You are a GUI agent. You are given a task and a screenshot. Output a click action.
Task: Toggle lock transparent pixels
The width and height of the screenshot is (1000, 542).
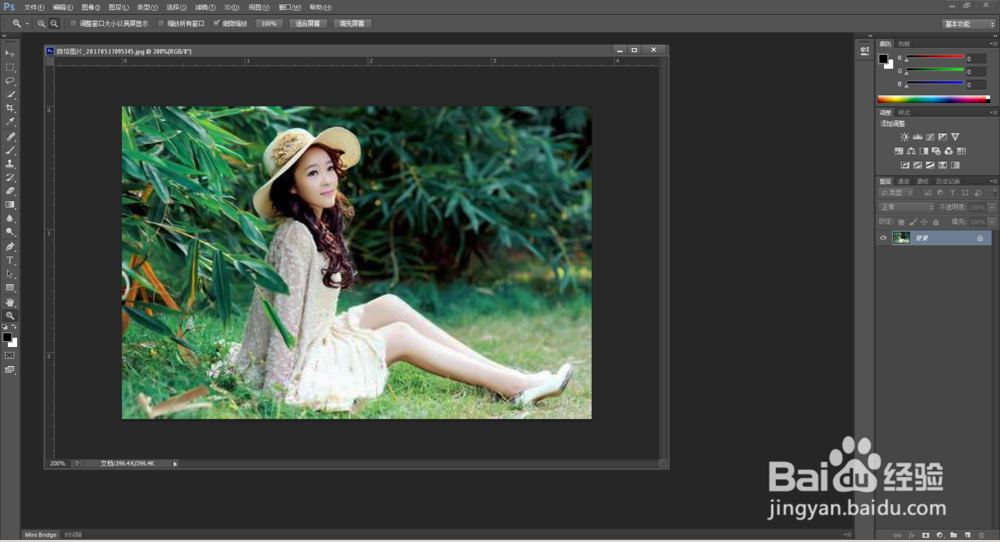(x=901, y=222)
